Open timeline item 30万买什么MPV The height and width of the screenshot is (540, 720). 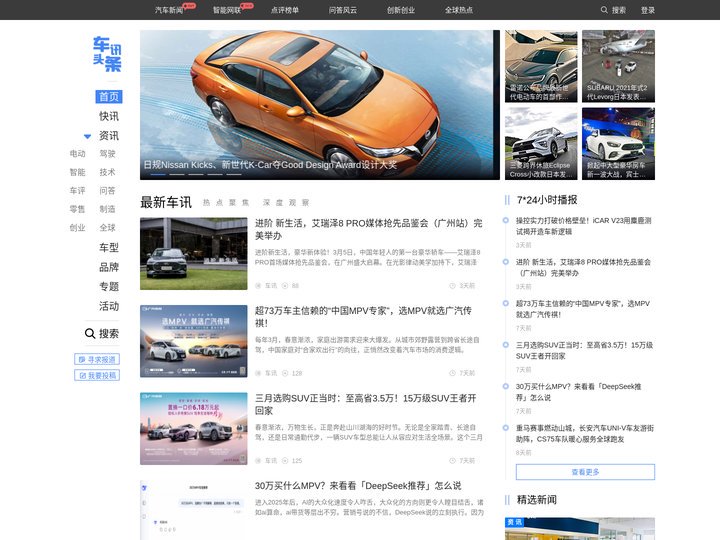tap(579, 392)
